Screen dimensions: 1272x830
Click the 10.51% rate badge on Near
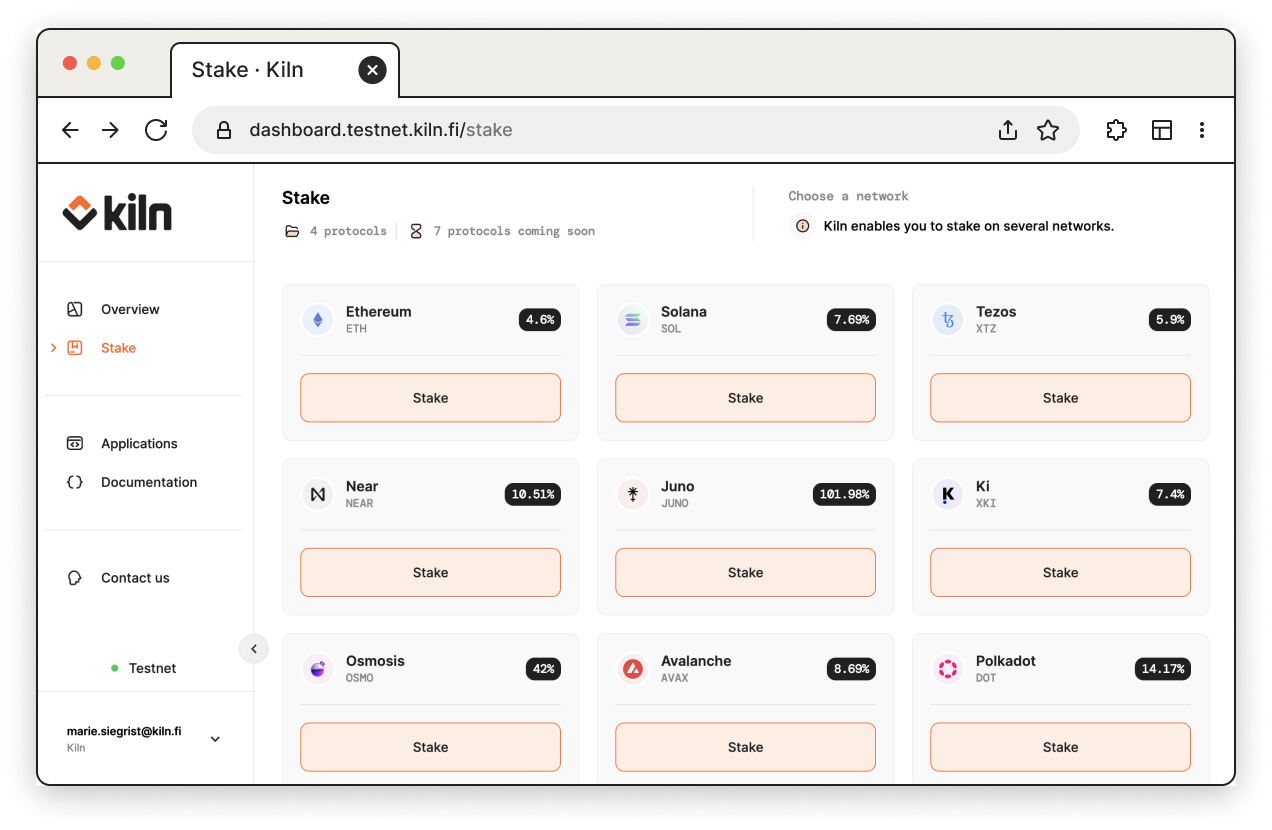pos(533,494)
